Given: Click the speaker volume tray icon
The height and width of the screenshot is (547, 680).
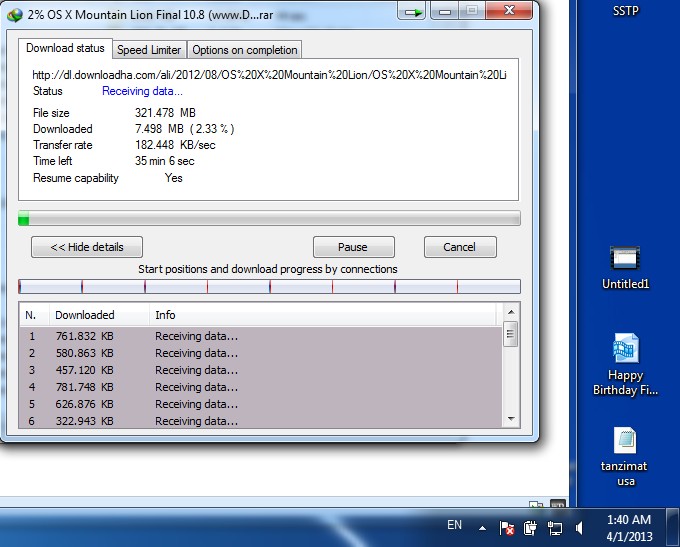Looking at the screenshot, I should pyautogui.click(x=579, y=528).
